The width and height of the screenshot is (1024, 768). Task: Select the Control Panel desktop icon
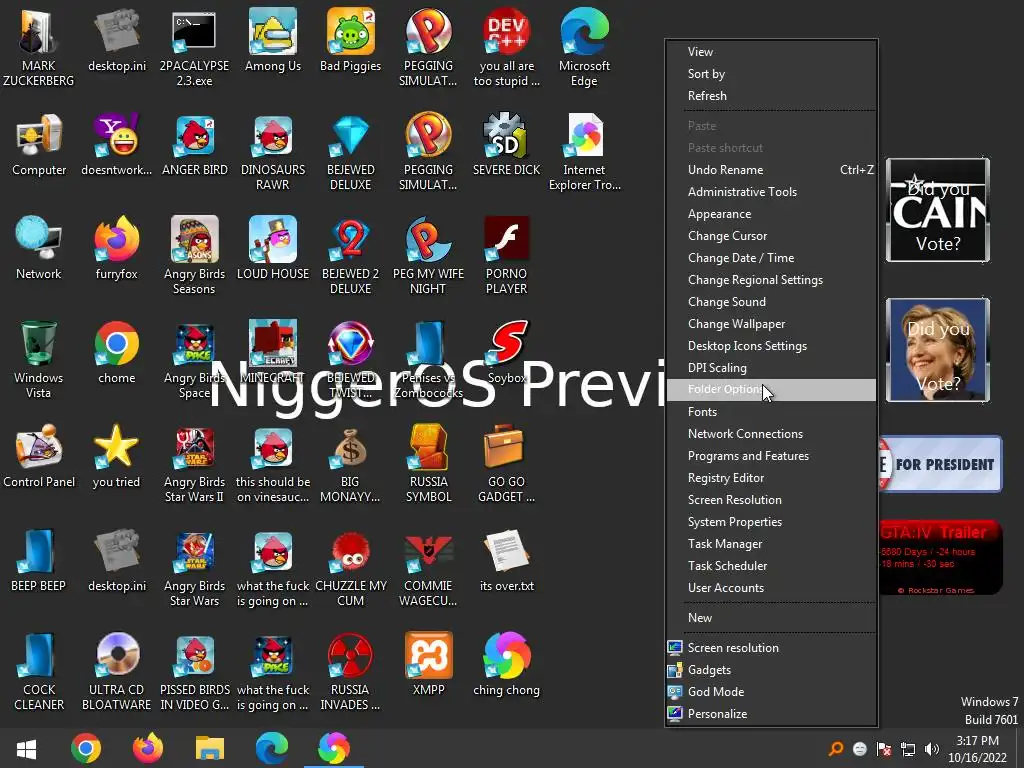[x=39, y=456]
